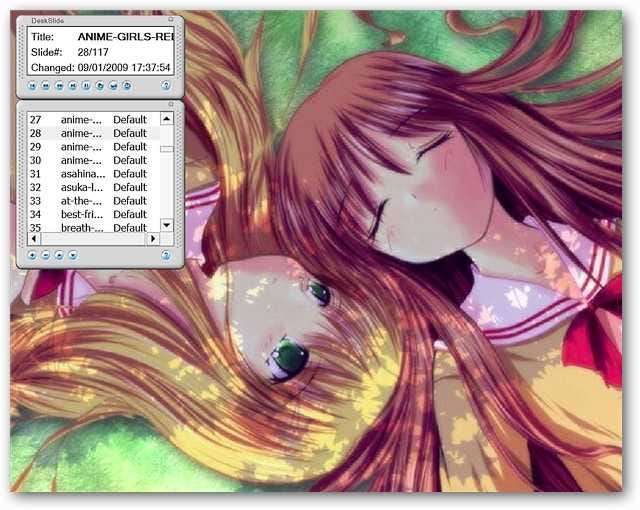
Task: Click the horizontal scrollbar left arrow
Action: [x=34, y=238]
